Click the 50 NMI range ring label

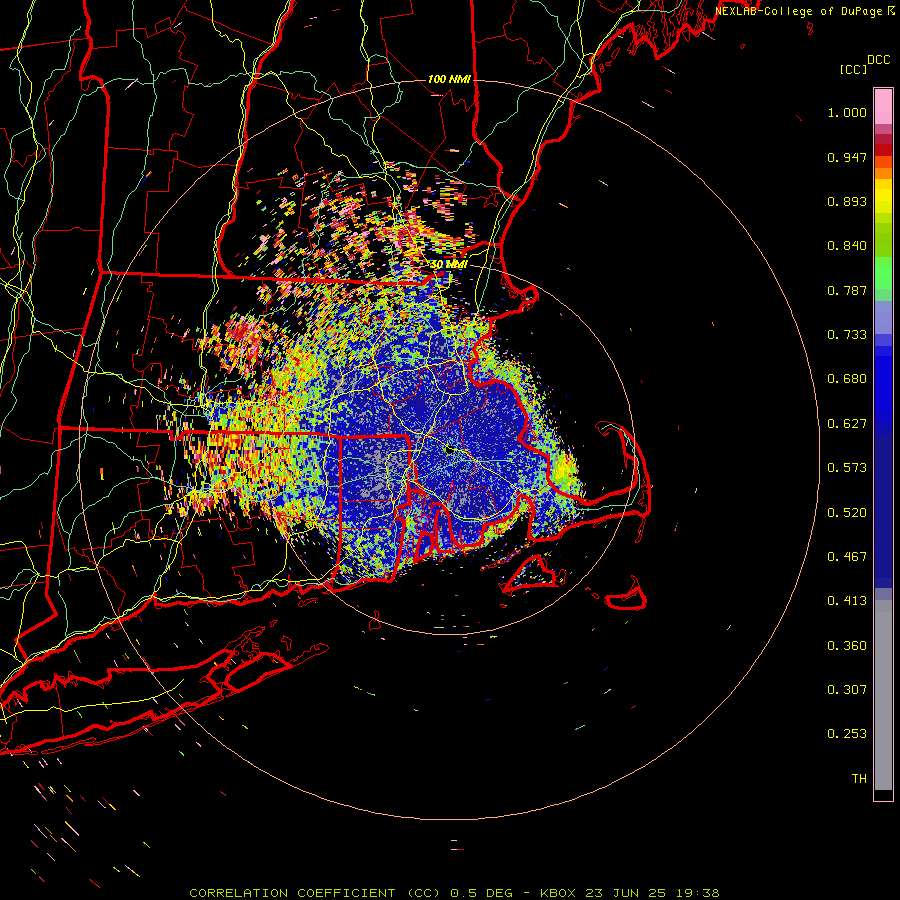click(x=449, y=265)
